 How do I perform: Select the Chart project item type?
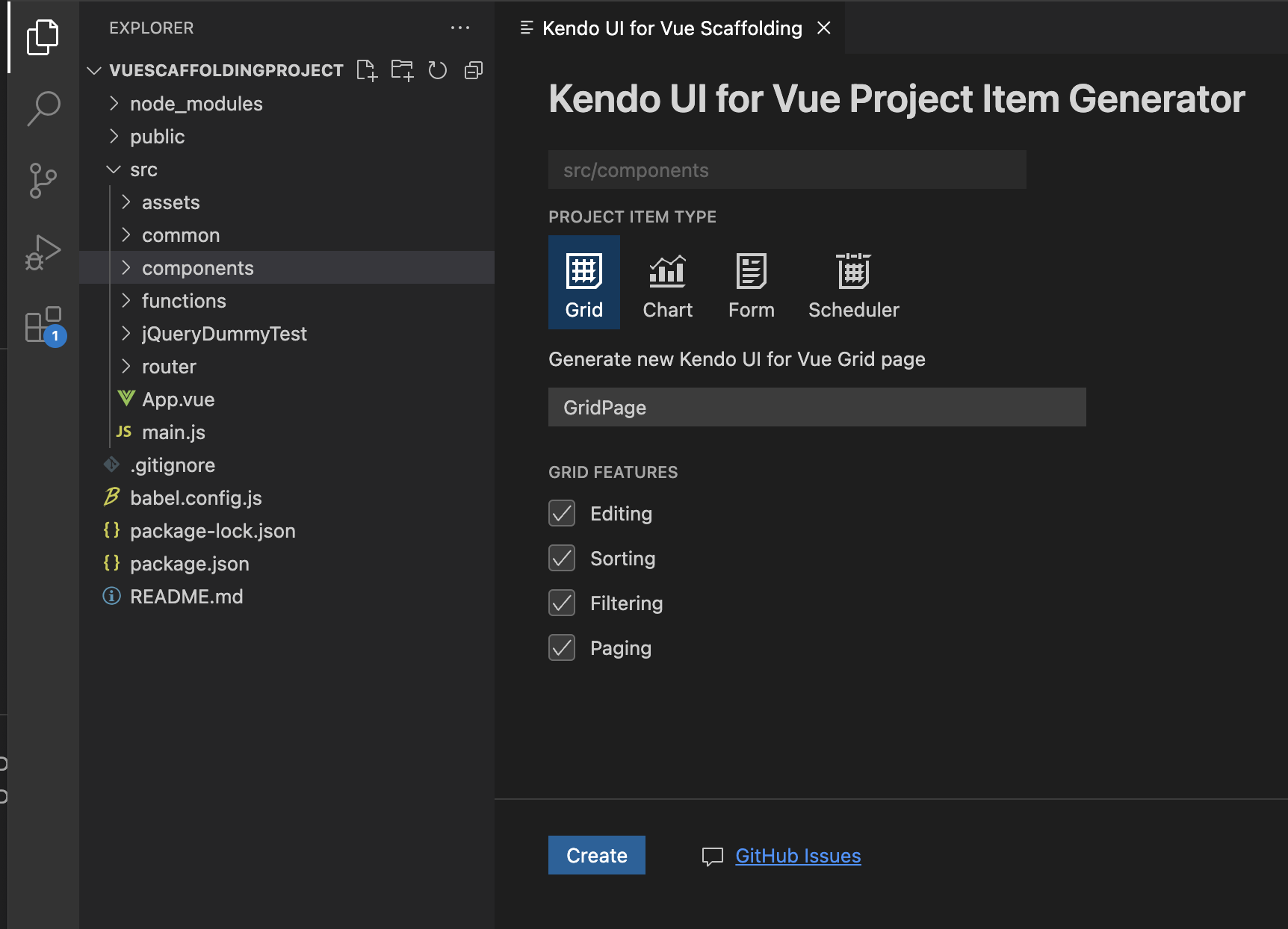coord(667,282)
